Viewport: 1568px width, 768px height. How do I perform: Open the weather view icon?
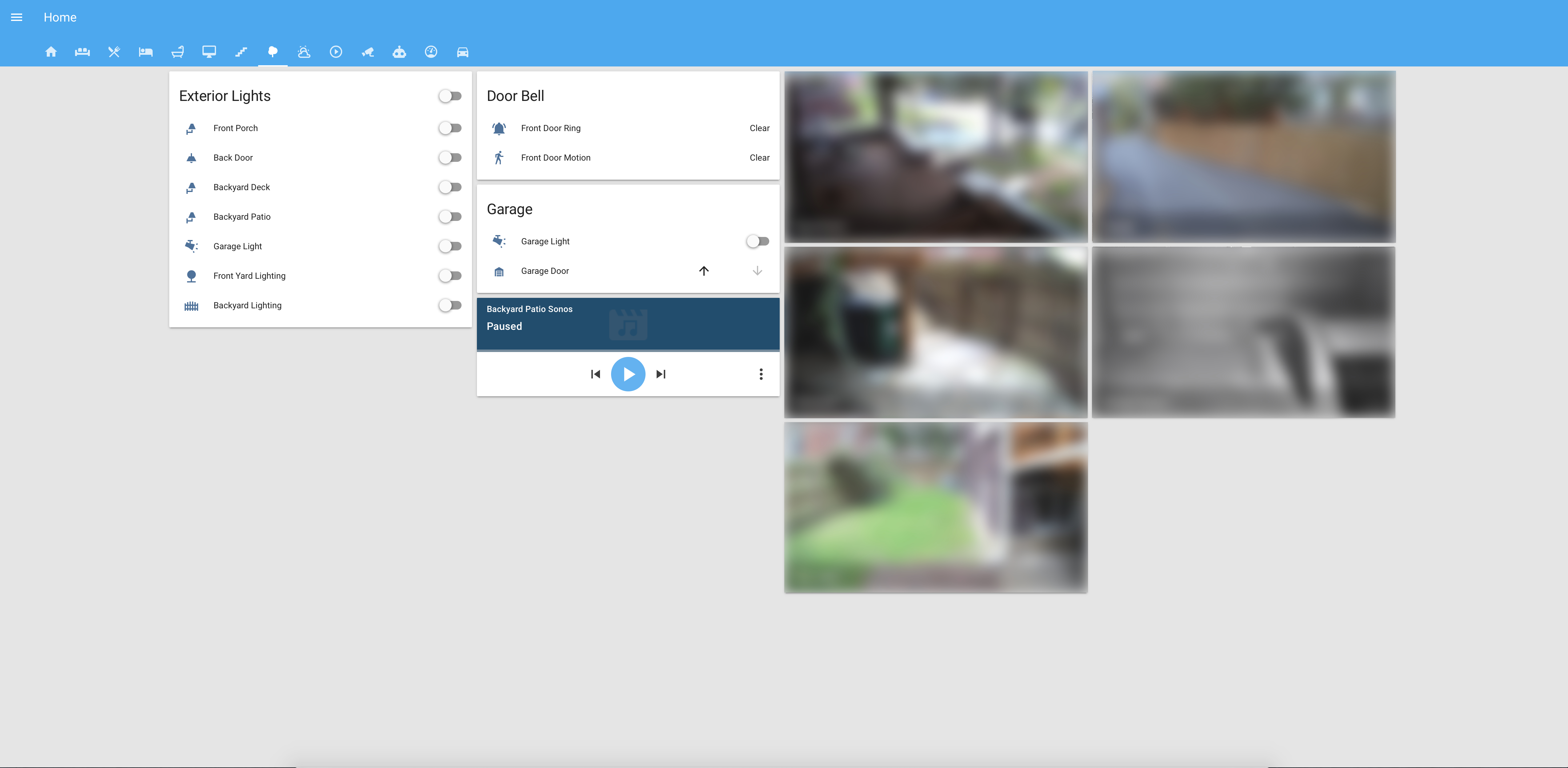pos(304,52)
